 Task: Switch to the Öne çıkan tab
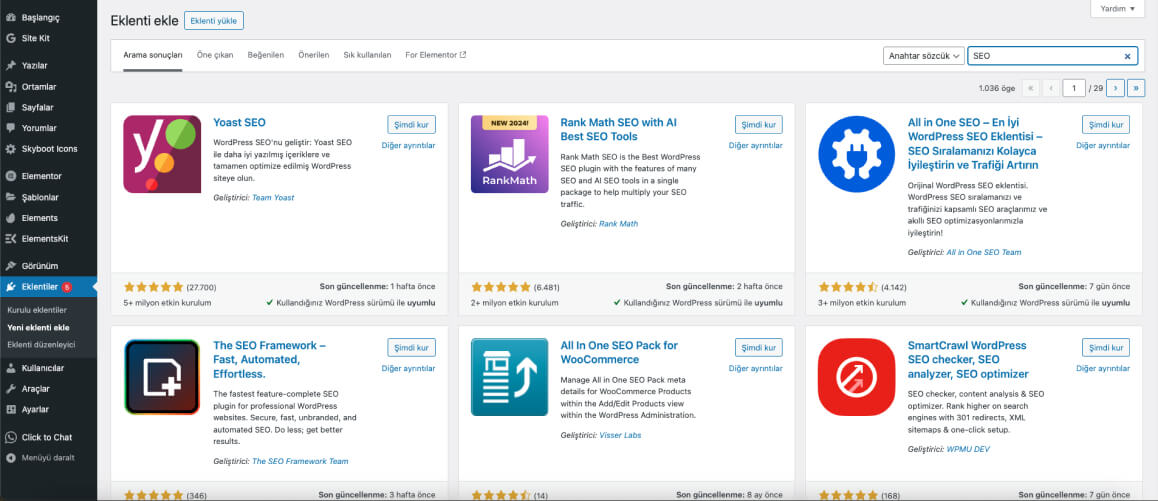[x=215, y=55]
